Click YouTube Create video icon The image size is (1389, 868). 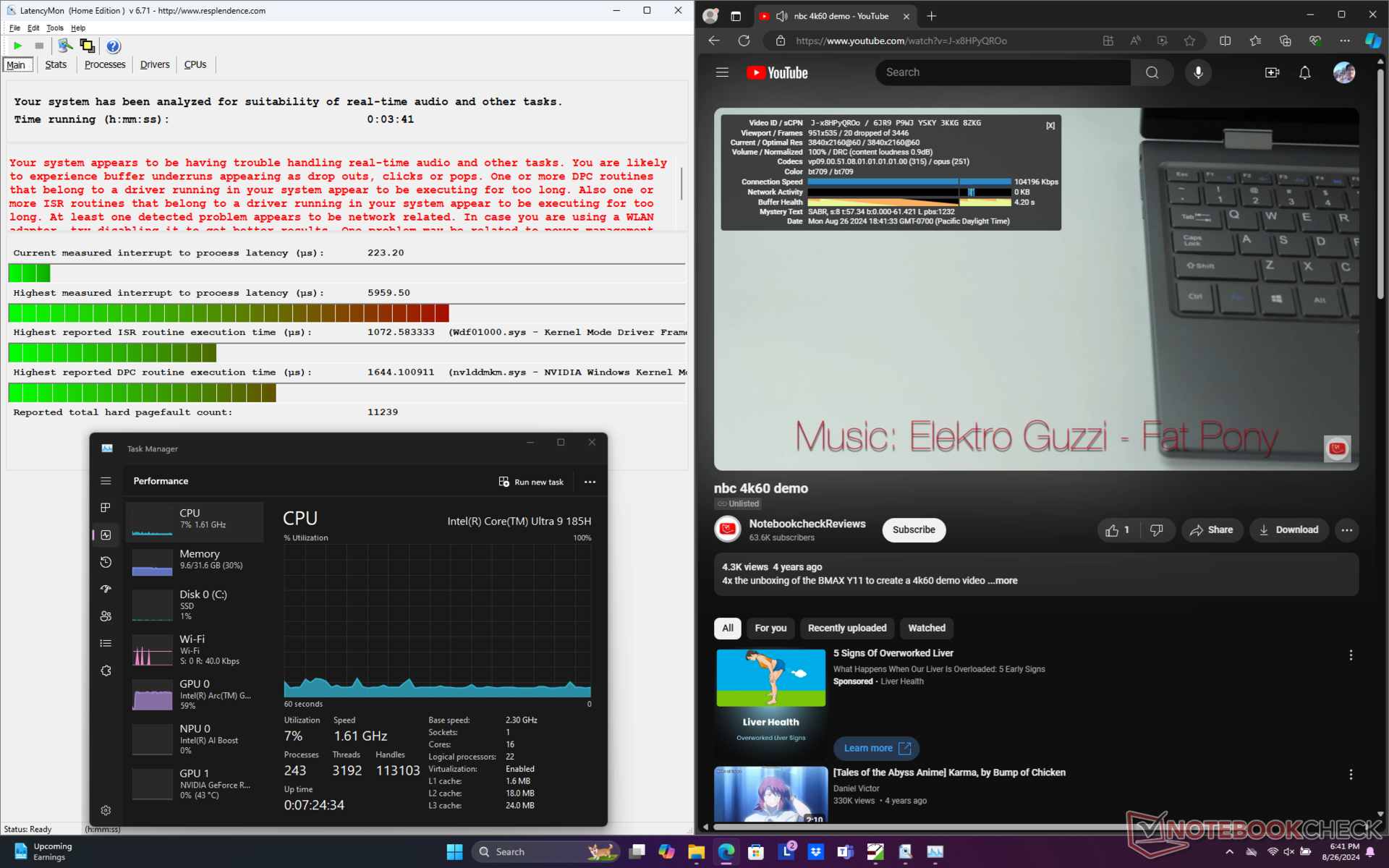tap(1272, 72)
